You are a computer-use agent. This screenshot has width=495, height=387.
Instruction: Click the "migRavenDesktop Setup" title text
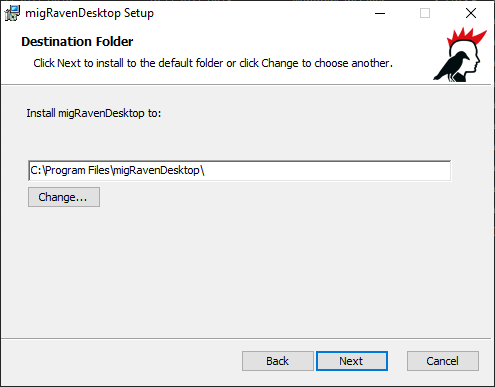coord(90,13)
